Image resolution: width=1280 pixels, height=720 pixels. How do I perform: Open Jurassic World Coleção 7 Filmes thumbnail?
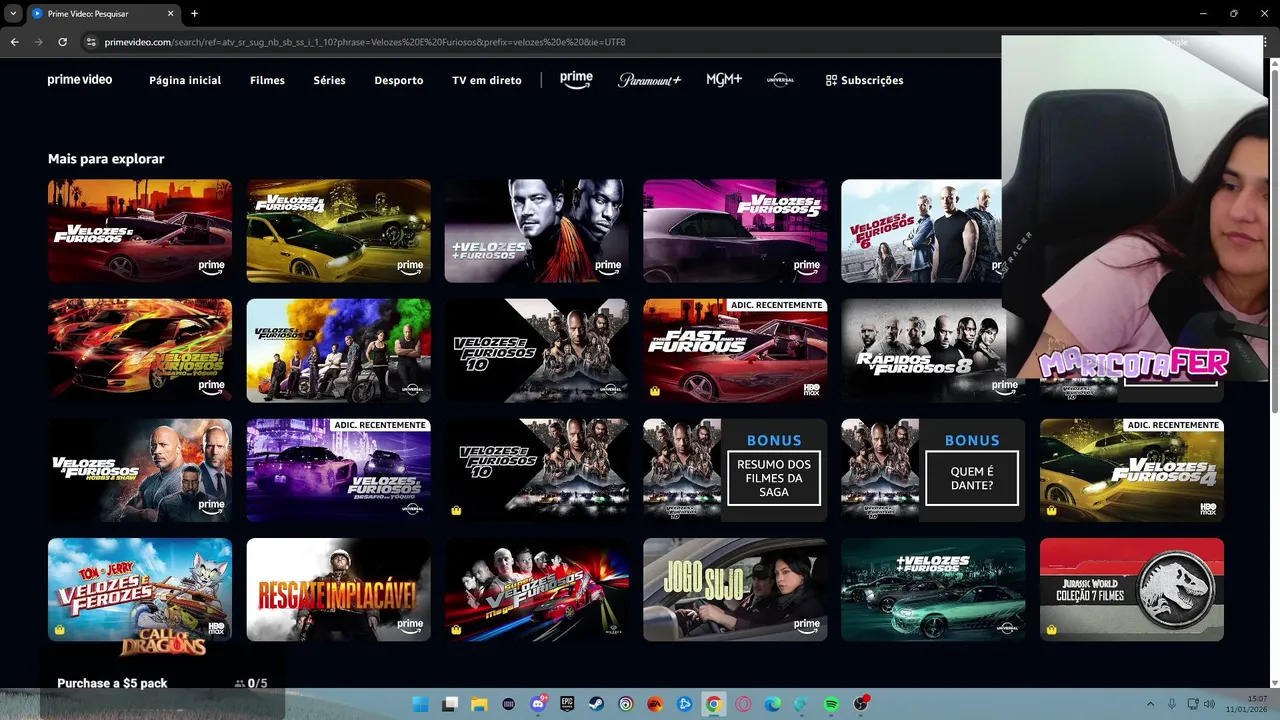tap(1132, 590)
